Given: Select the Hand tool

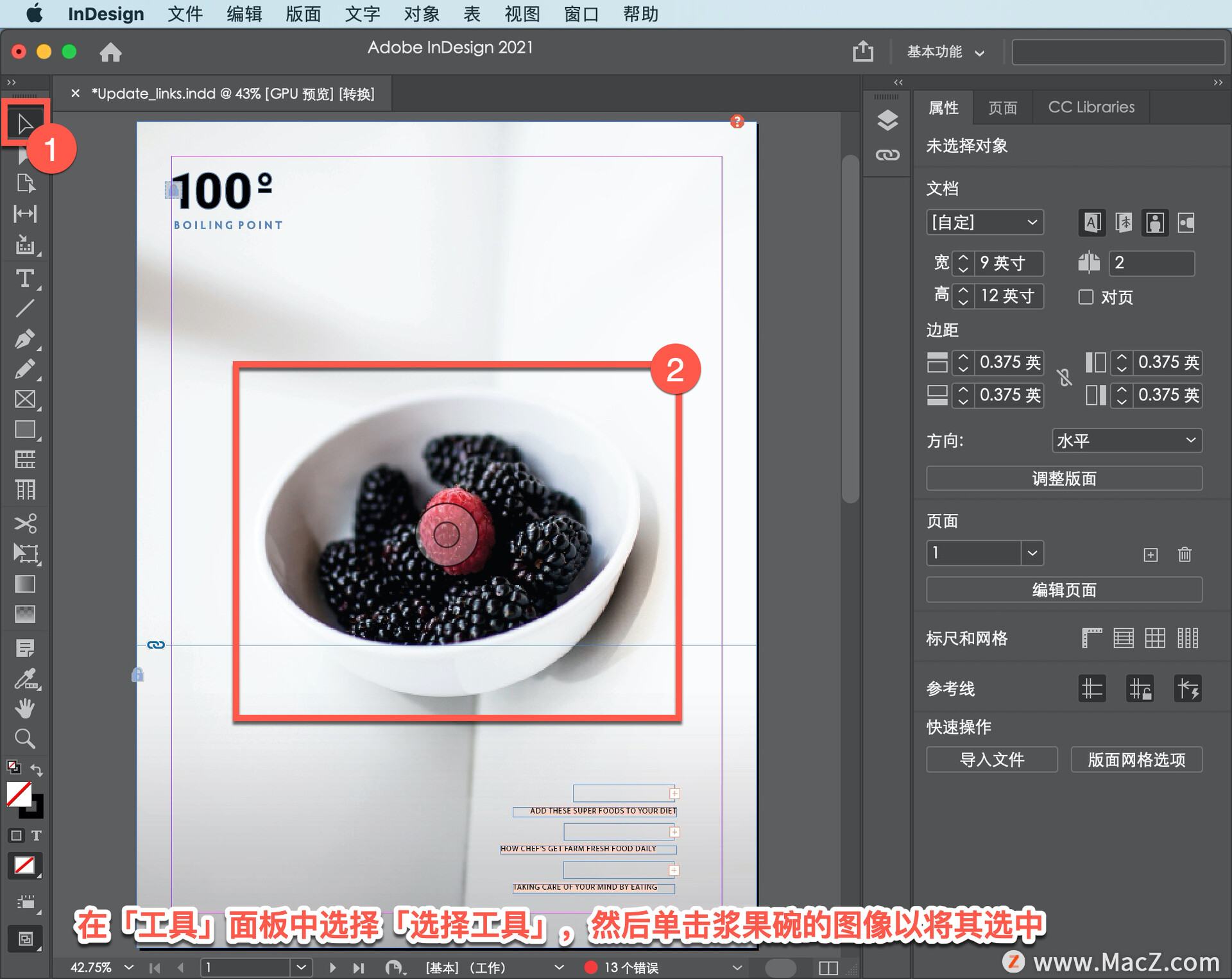Looking at the screenshot, I should click(x=25, y=708).
